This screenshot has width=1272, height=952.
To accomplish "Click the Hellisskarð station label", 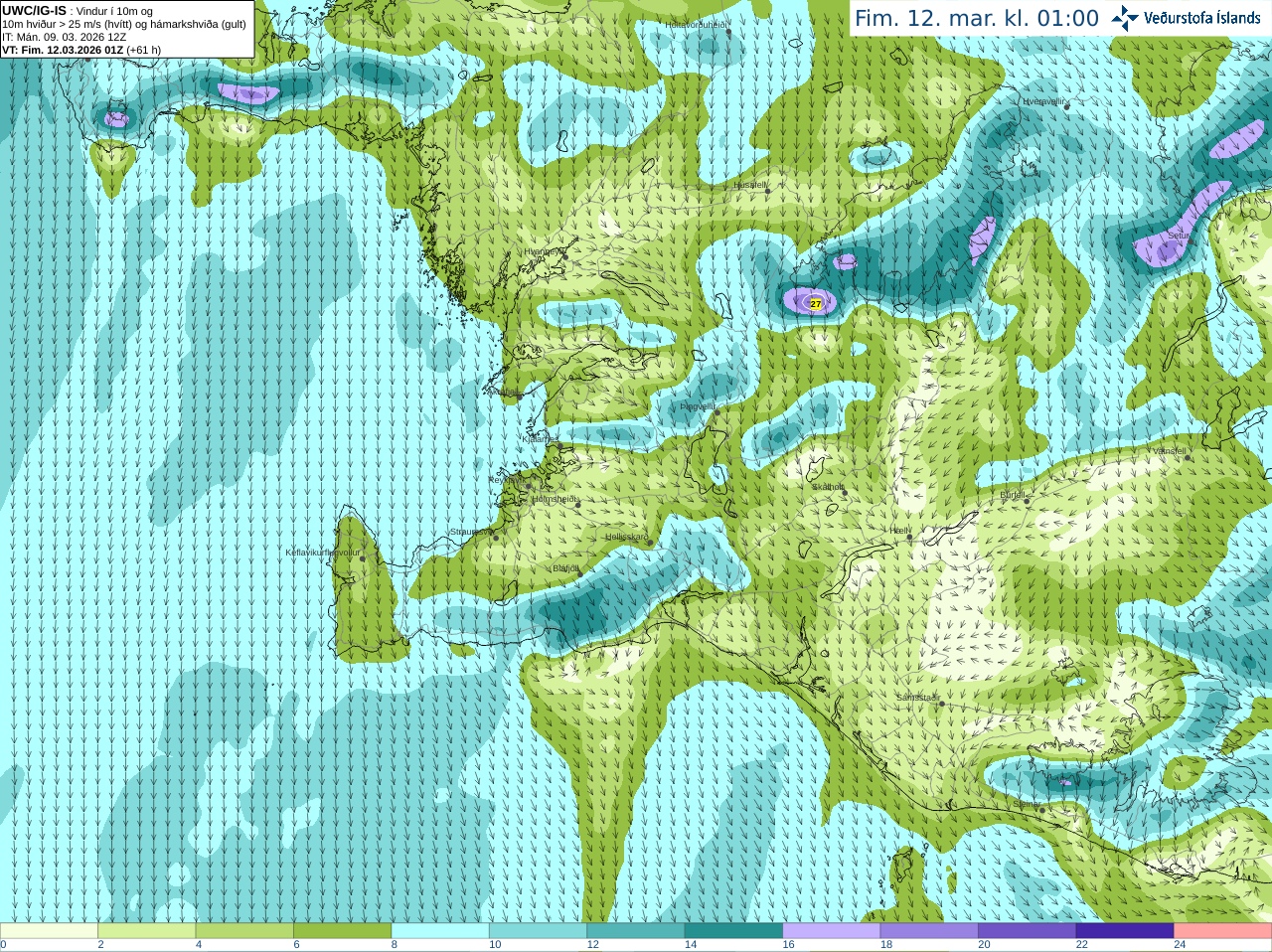I will point(627,537).
